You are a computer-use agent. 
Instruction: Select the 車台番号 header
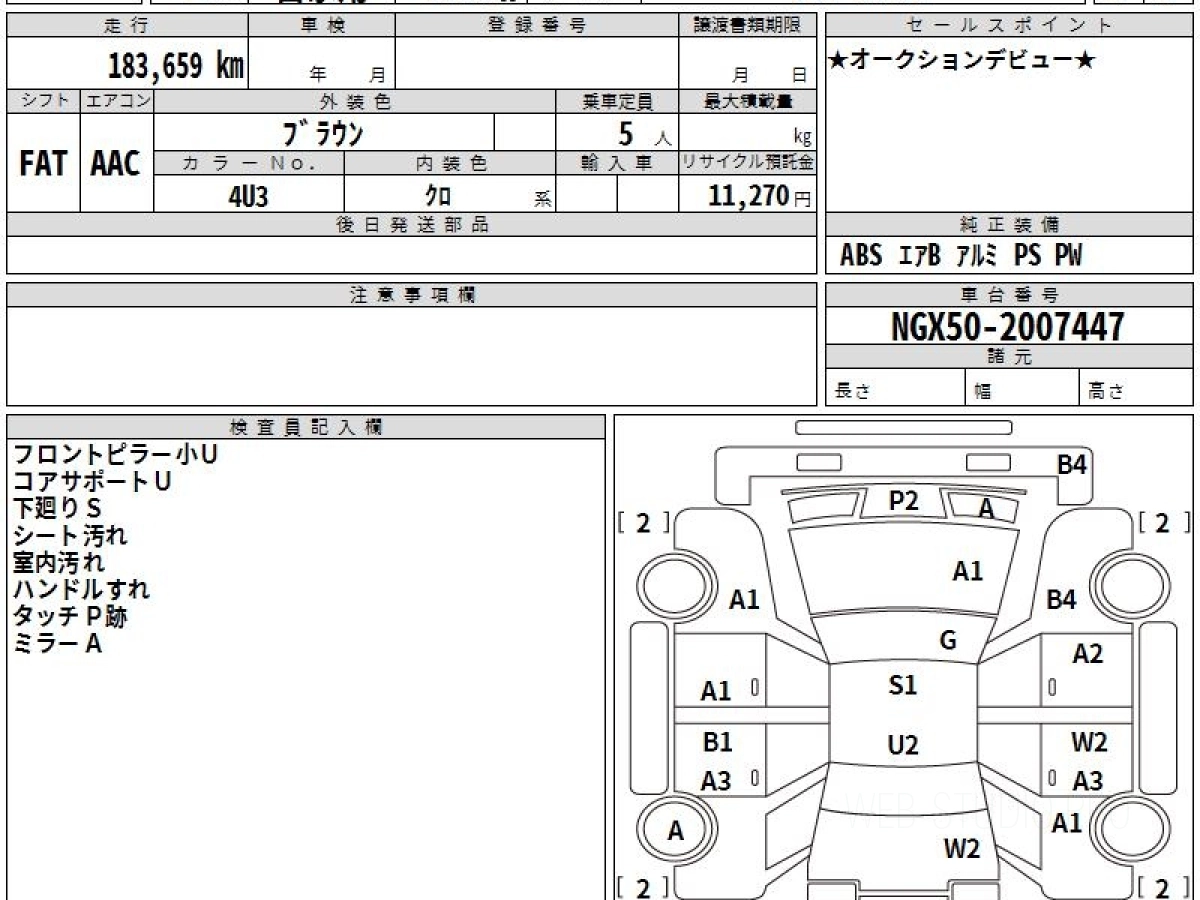[1009, 295]
